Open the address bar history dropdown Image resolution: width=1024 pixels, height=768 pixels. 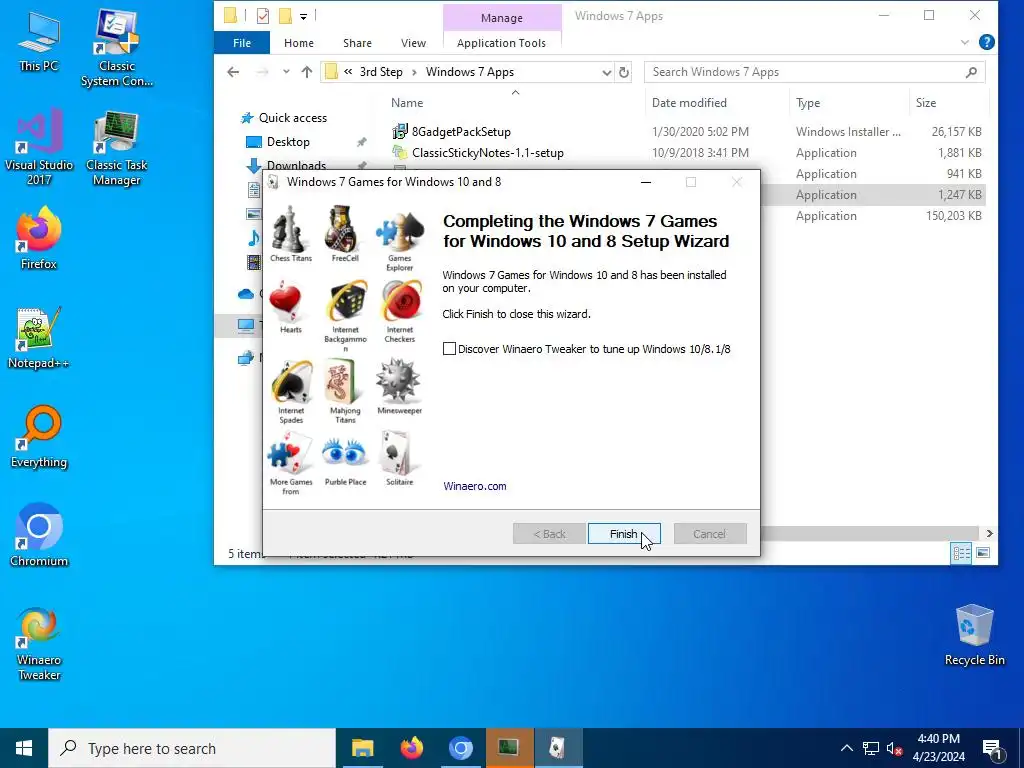point(607,72)
